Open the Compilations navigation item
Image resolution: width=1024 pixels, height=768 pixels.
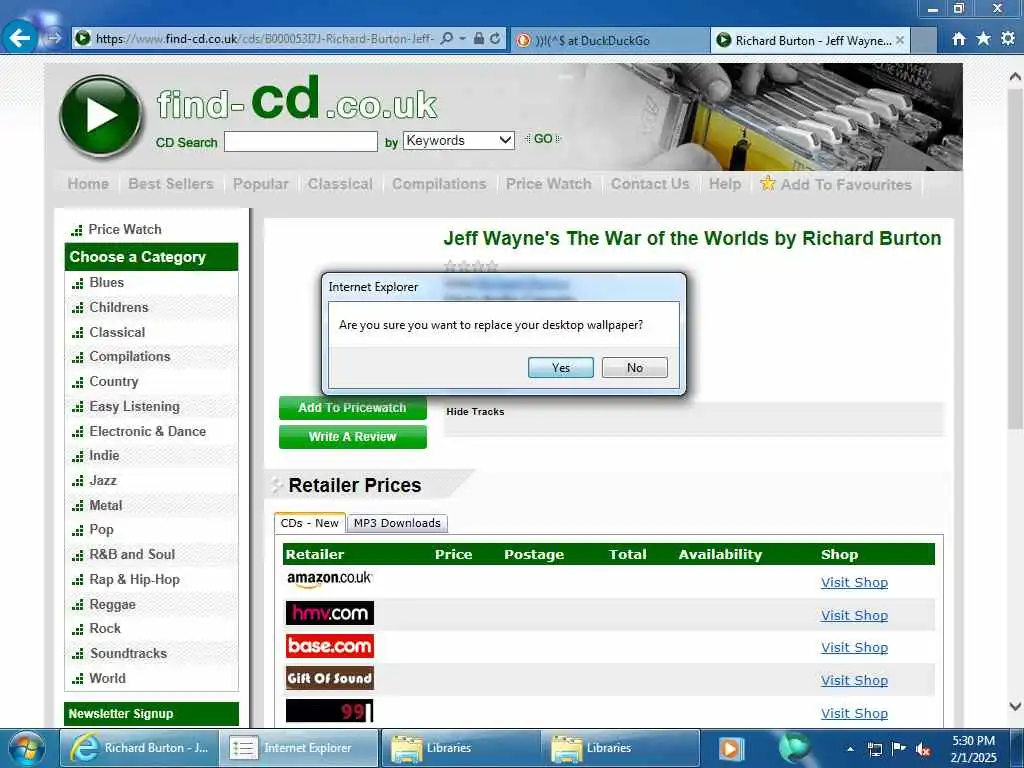pyautogui.click(x=440, y=184)
